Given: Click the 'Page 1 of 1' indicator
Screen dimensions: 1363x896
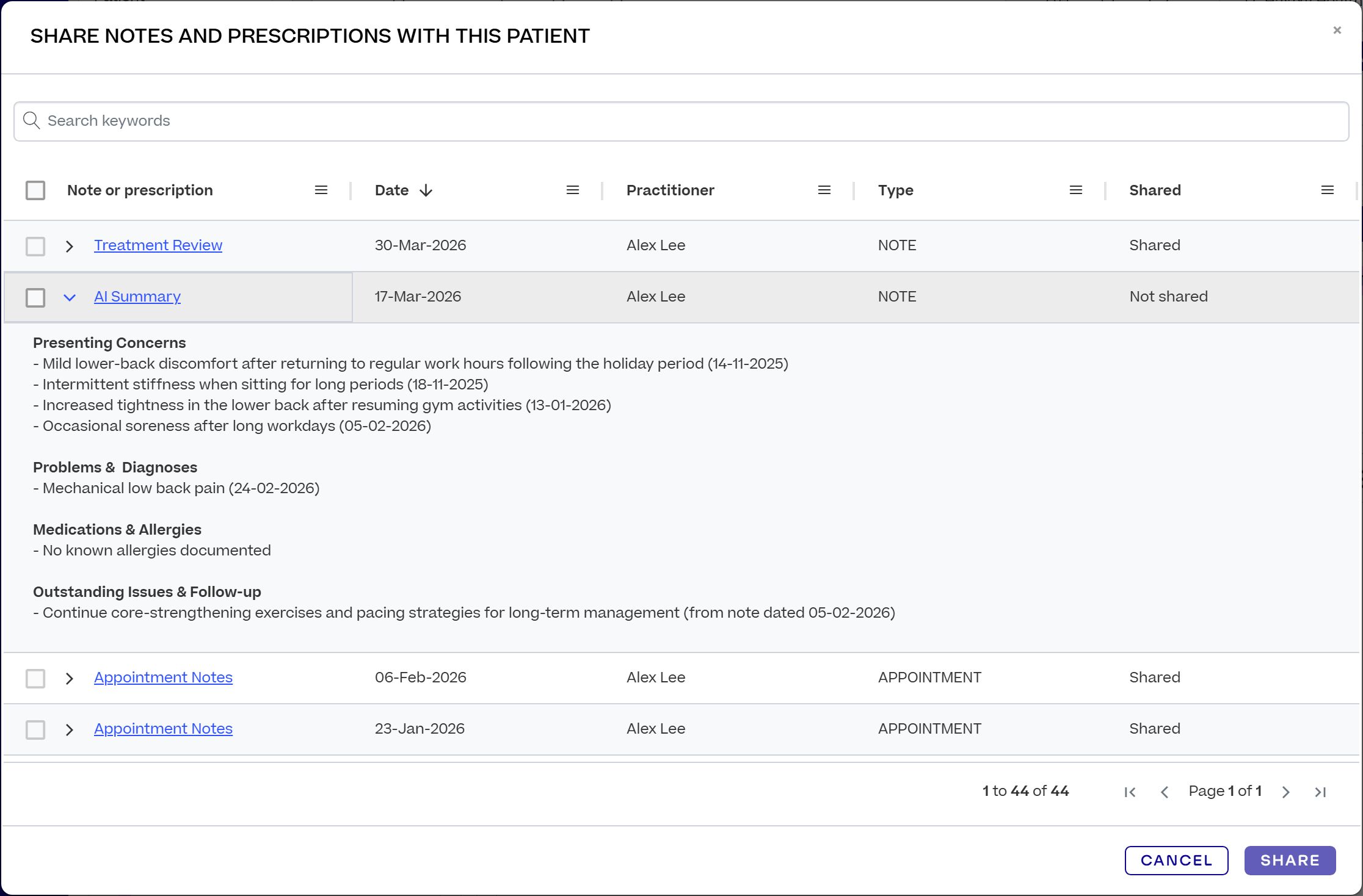Looking at the screenshot, I should (x=1225, y=791).
